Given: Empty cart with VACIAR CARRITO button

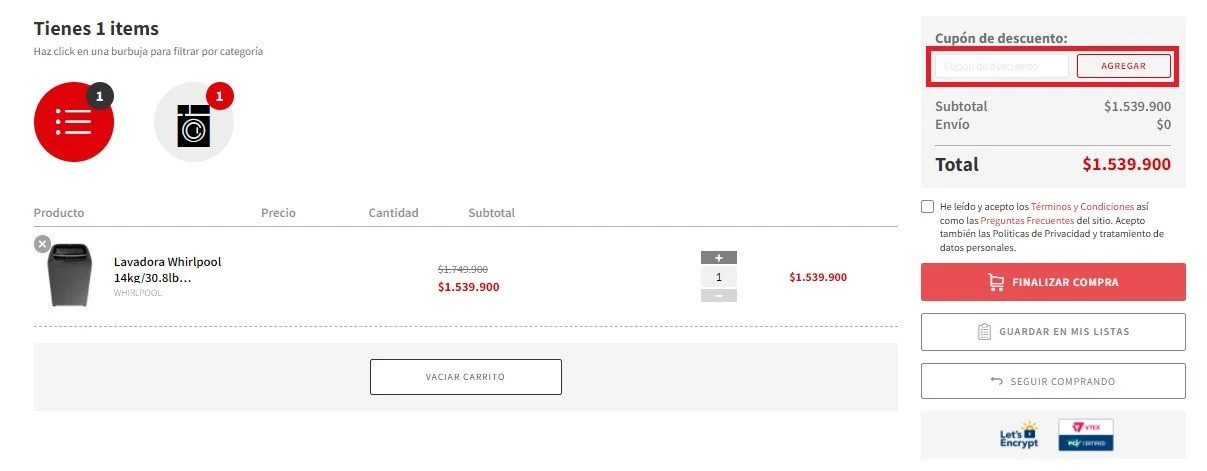Looking at the screenshot, I should click(465, 377).
